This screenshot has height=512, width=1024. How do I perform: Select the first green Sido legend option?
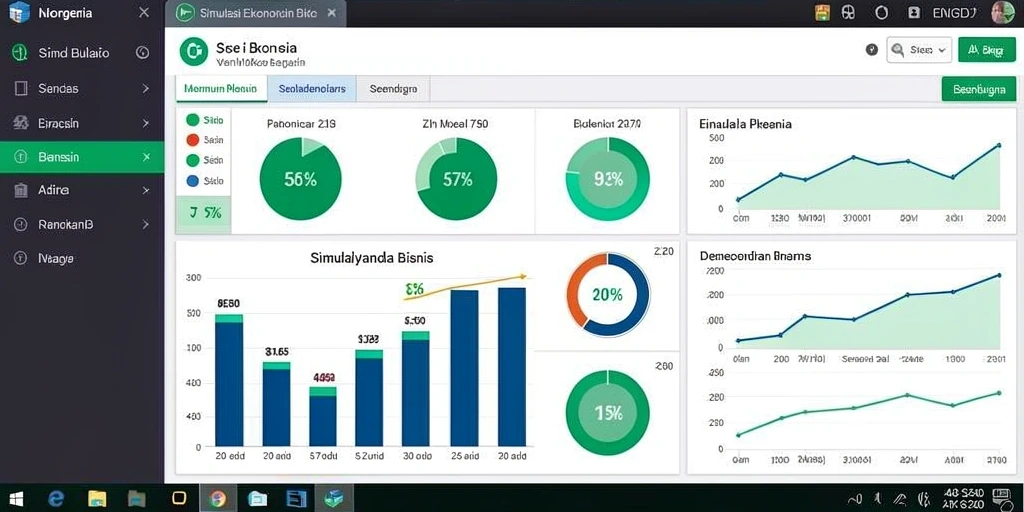coord(193,120)
